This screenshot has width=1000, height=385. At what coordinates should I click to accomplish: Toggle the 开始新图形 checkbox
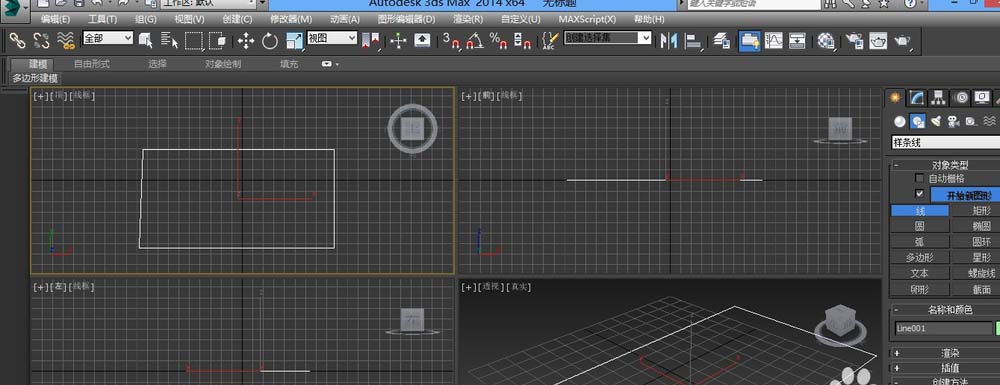point(919,193)
